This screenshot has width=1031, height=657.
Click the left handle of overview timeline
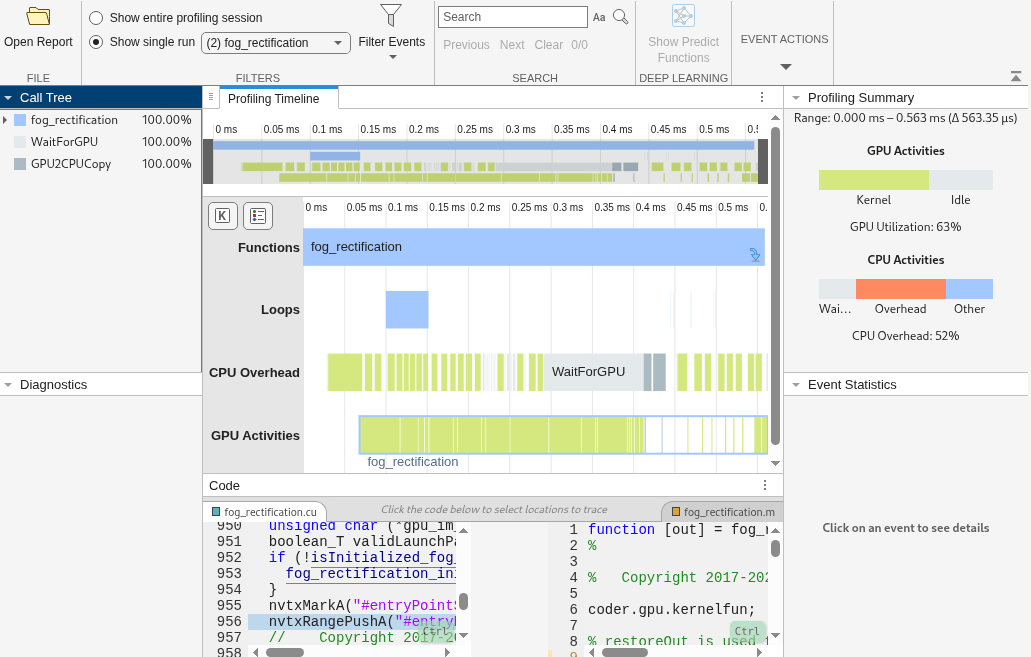208,162
